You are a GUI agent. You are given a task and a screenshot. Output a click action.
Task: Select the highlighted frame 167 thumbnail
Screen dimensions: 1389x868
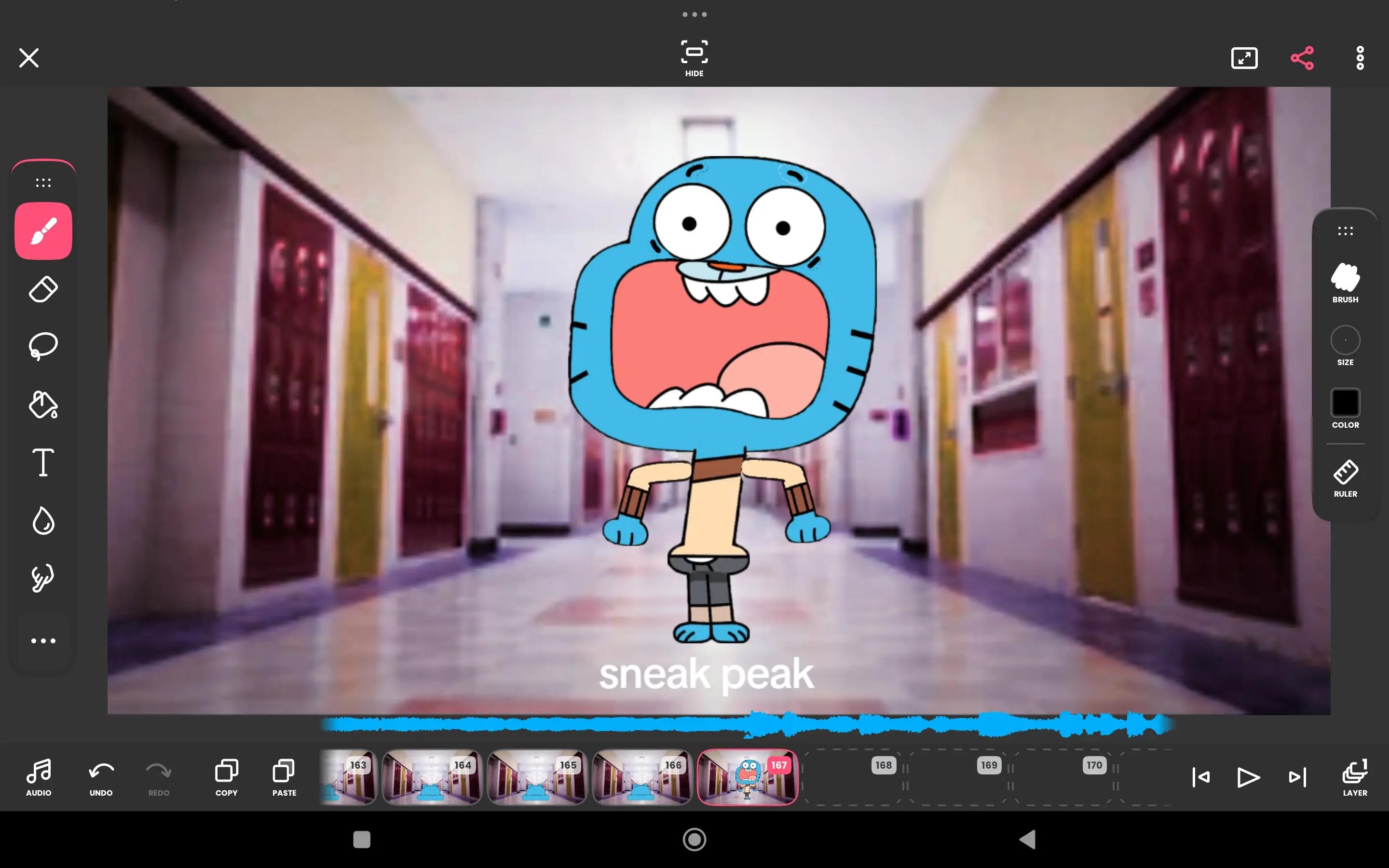pyautogui.click(x=747, y=777)
